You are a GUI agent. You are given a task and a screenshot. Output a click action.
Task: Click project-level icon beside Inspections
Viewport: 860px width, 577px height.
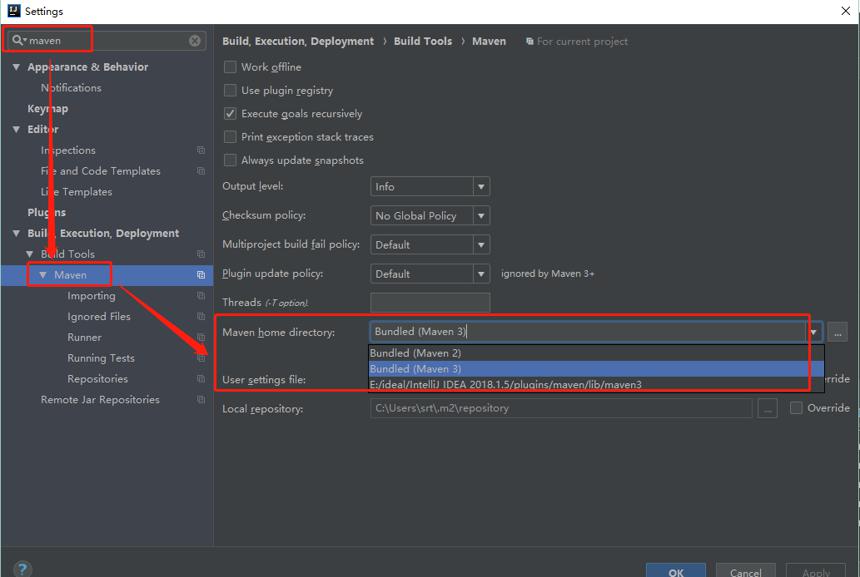201,150
